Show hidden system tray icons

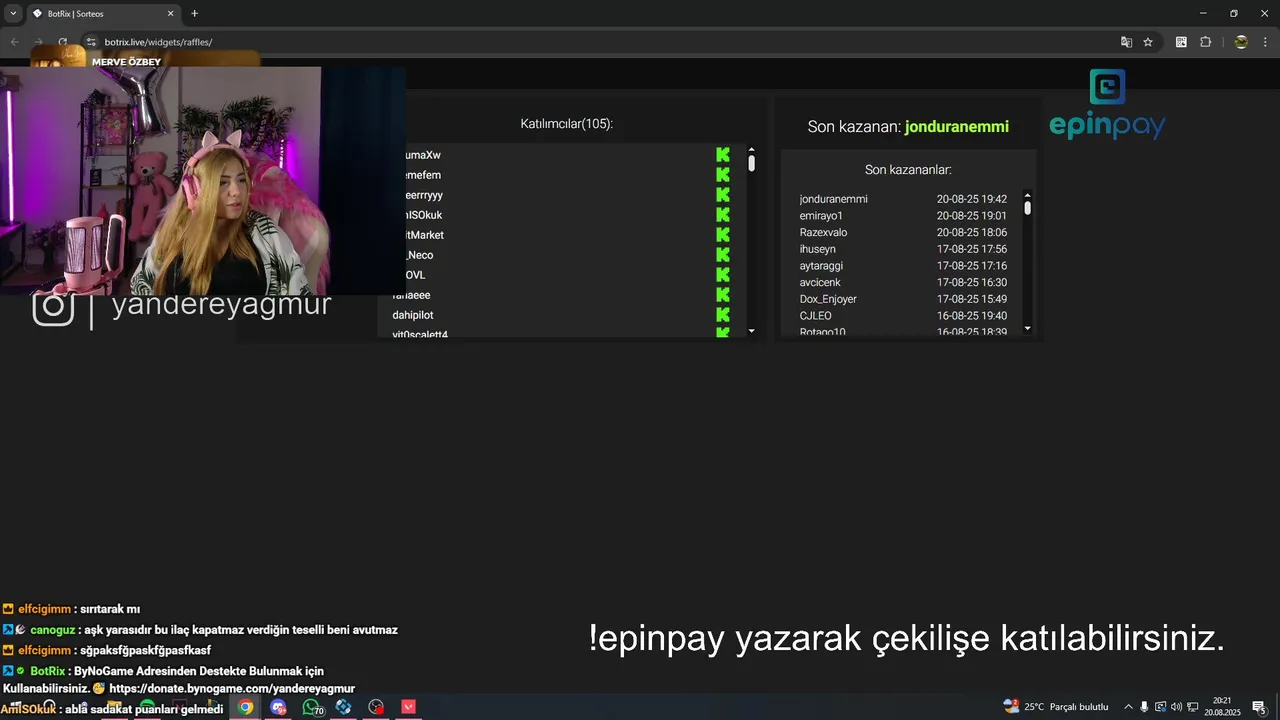[1128, 707]
